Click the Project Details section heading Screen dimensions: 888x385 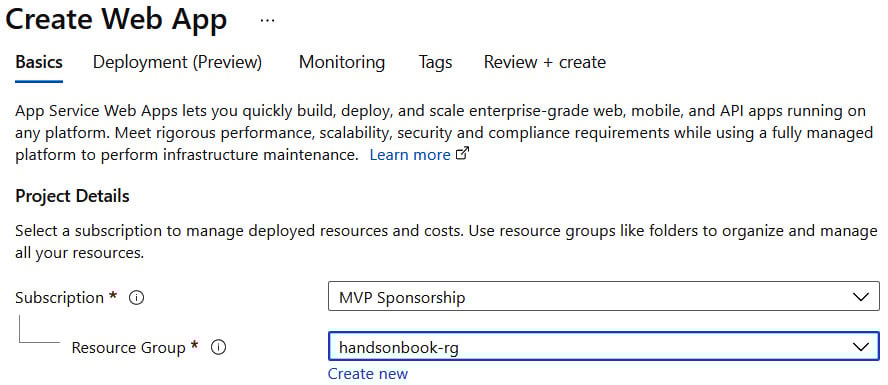click(x=72, y=196)
